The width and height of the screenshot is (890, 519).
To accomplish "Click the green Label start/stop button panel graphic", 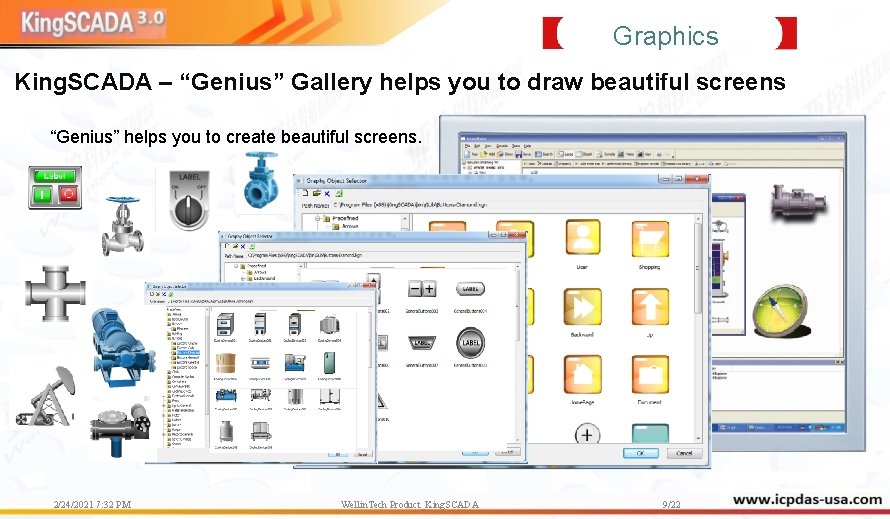I will click(x=55, y=188).
